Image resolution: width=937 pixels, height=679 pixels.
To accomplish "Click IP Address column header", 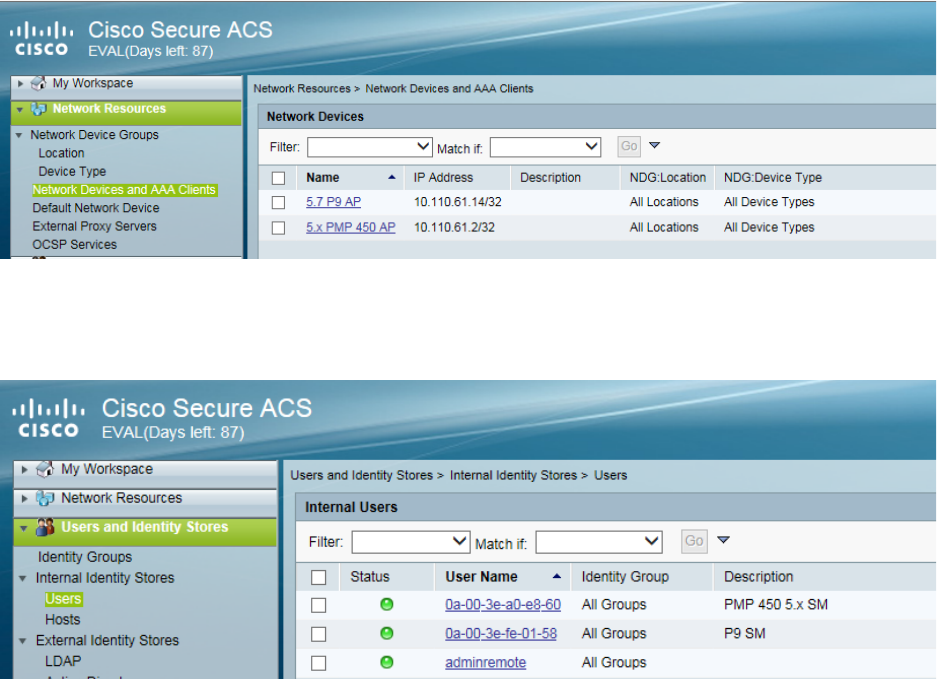I will pyautogui.click(x=443, y=178).
